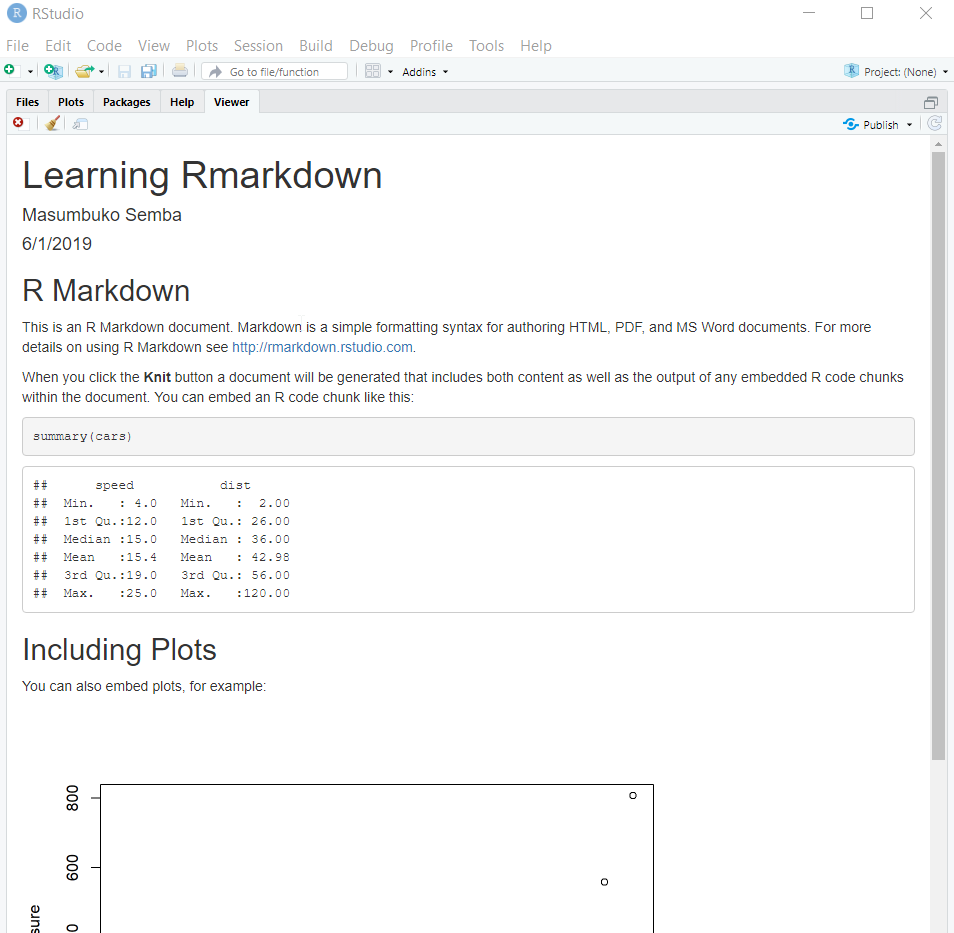Click the scrollbar up arrow
The image size is (954, 933).
click(938, 144)
